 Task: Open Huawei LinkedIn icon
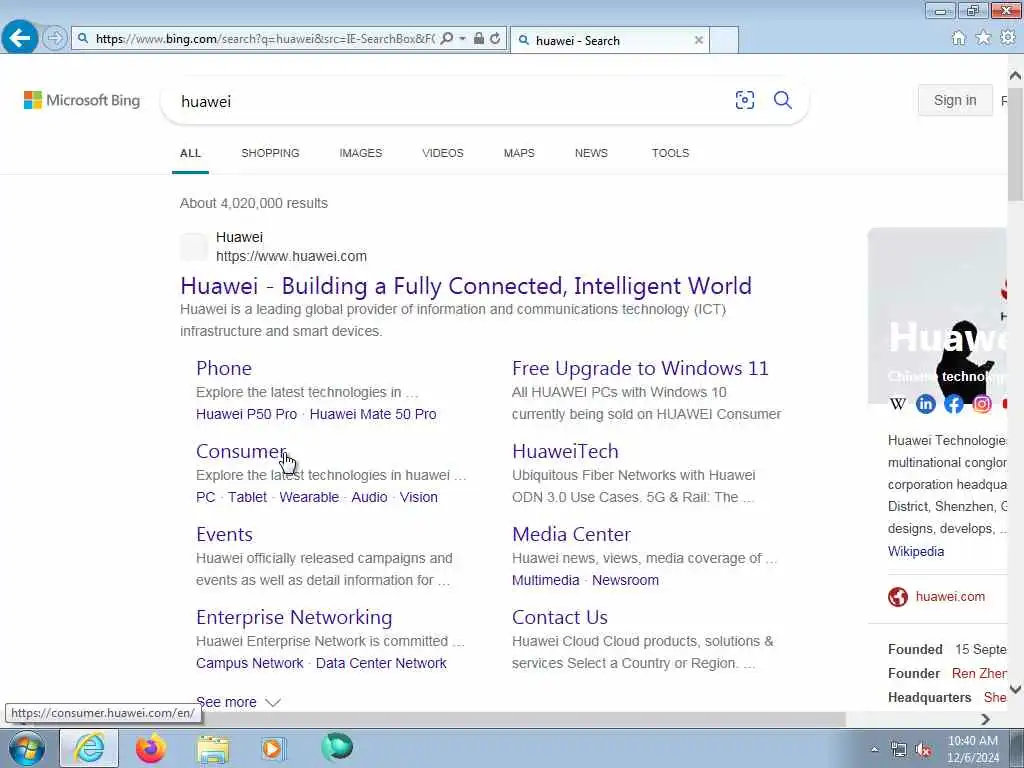point(925,404)
